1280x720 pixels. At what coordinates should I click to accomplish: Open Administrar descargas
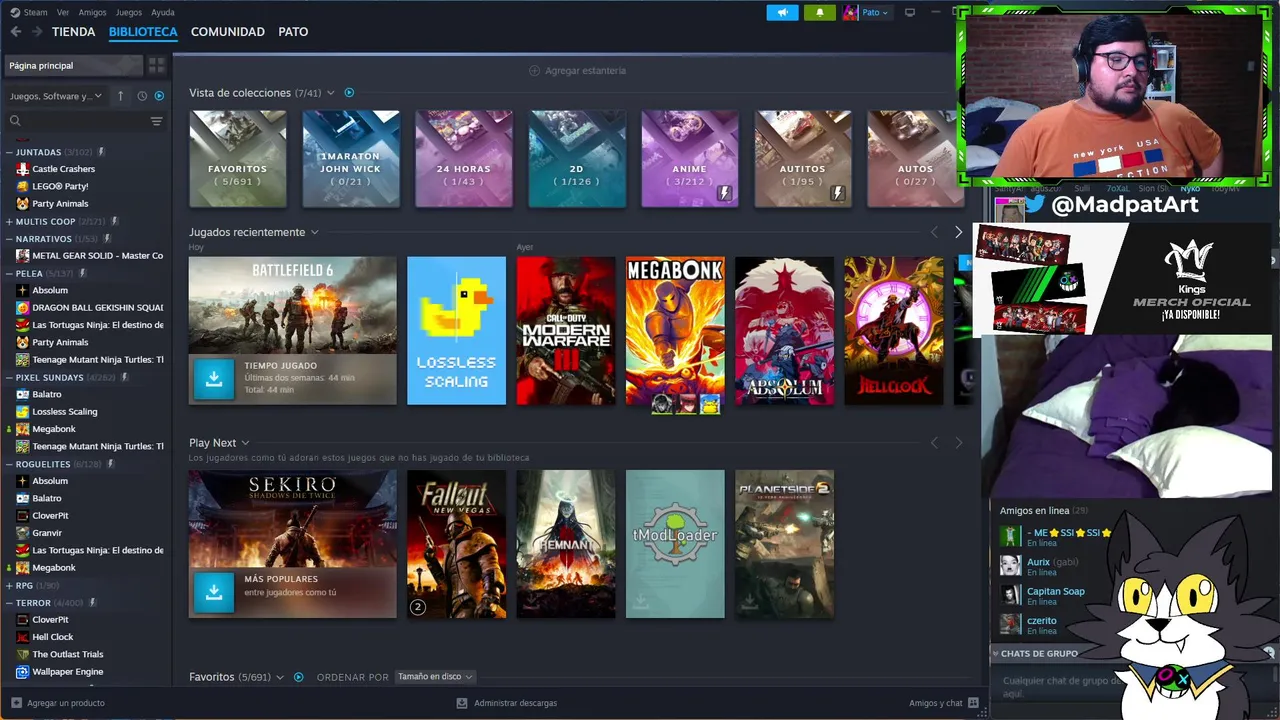[x=508, y=703]
